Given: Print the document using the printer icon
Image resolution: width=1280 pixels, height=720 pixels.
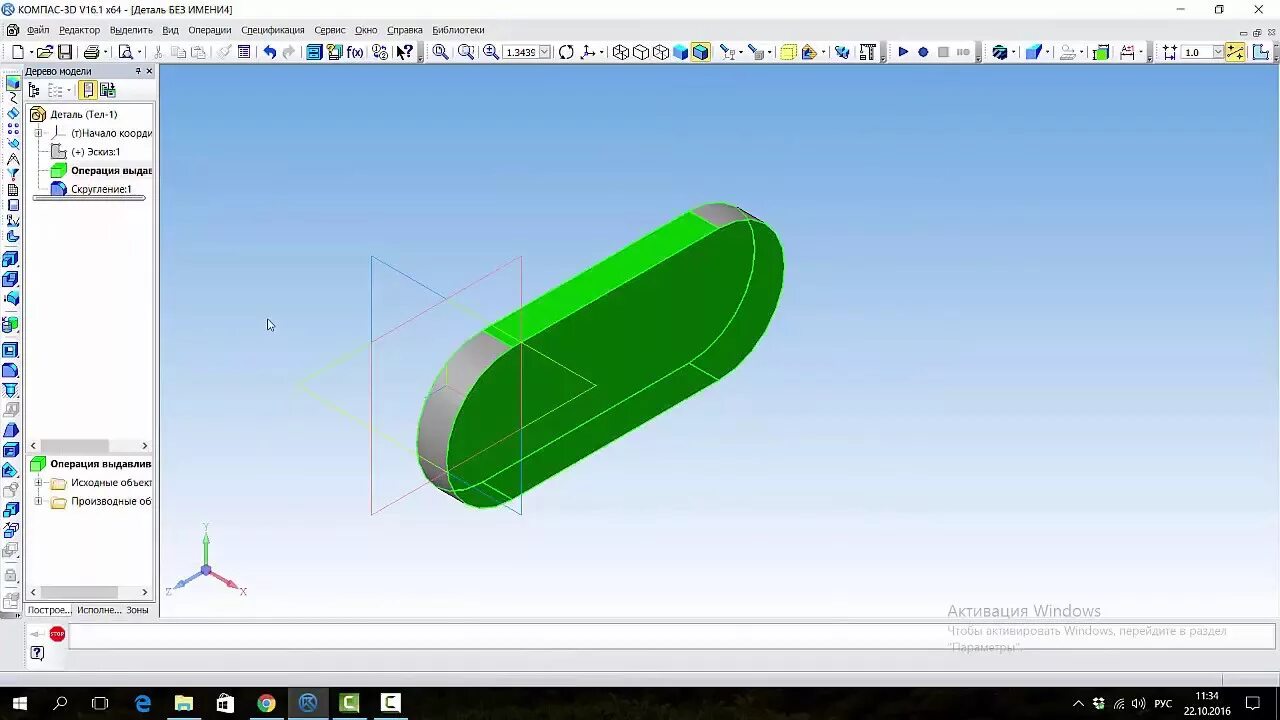Looking at the screenshot, I should tap(91, 52).
